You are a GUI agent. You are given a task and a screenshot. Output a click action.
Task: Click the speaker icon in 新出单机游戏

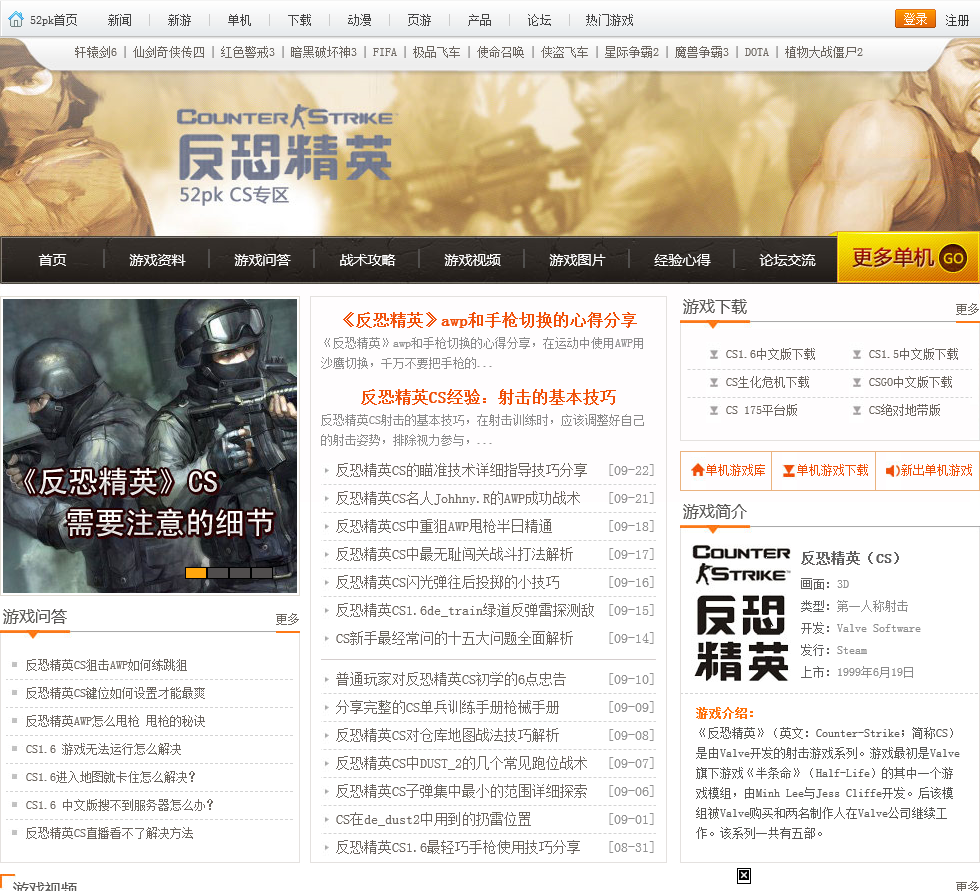point(892,470)
